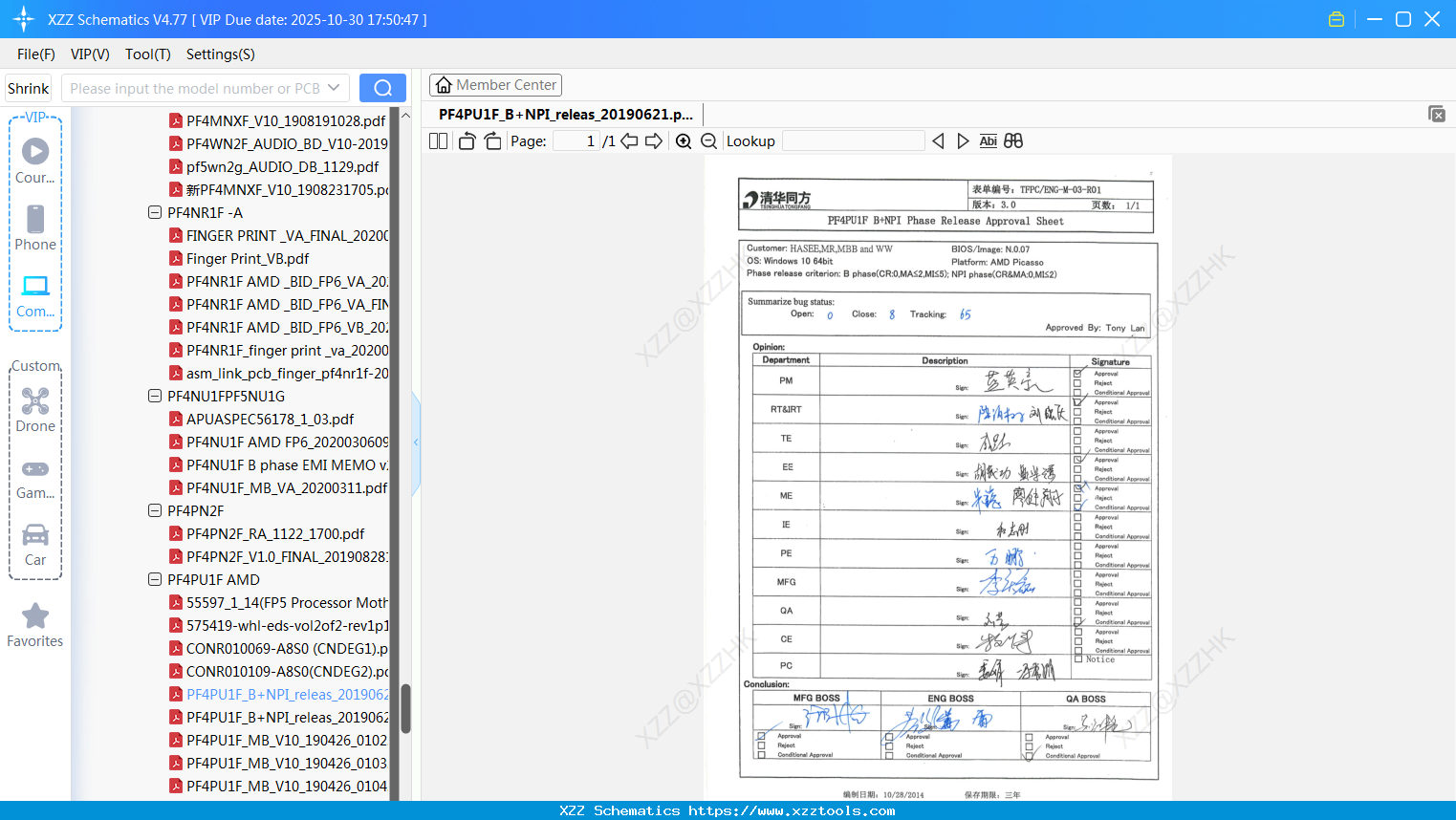Click the binoculars search icon
The image size is (1456, 820).
tap(1013, 140)
